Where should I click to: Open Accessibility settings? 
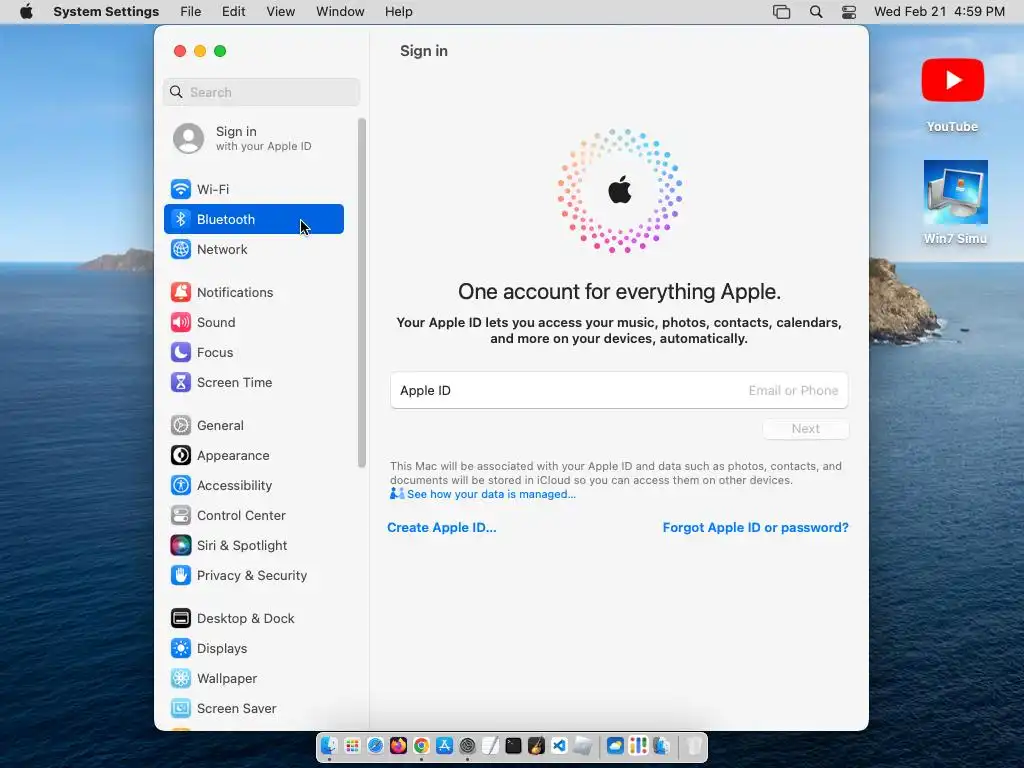tap(253, 486)
